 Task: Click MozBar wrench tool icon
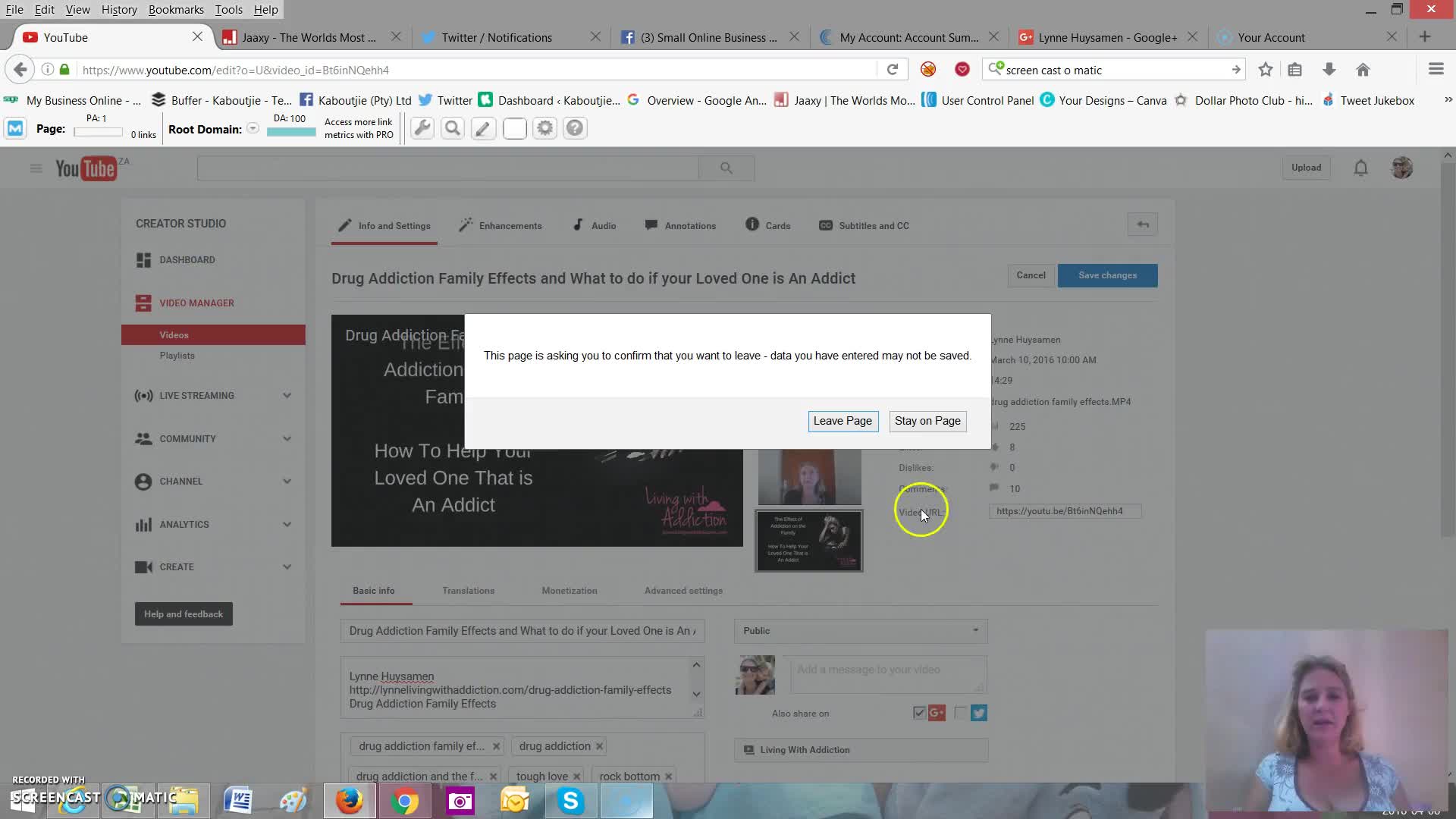(422, 128)
